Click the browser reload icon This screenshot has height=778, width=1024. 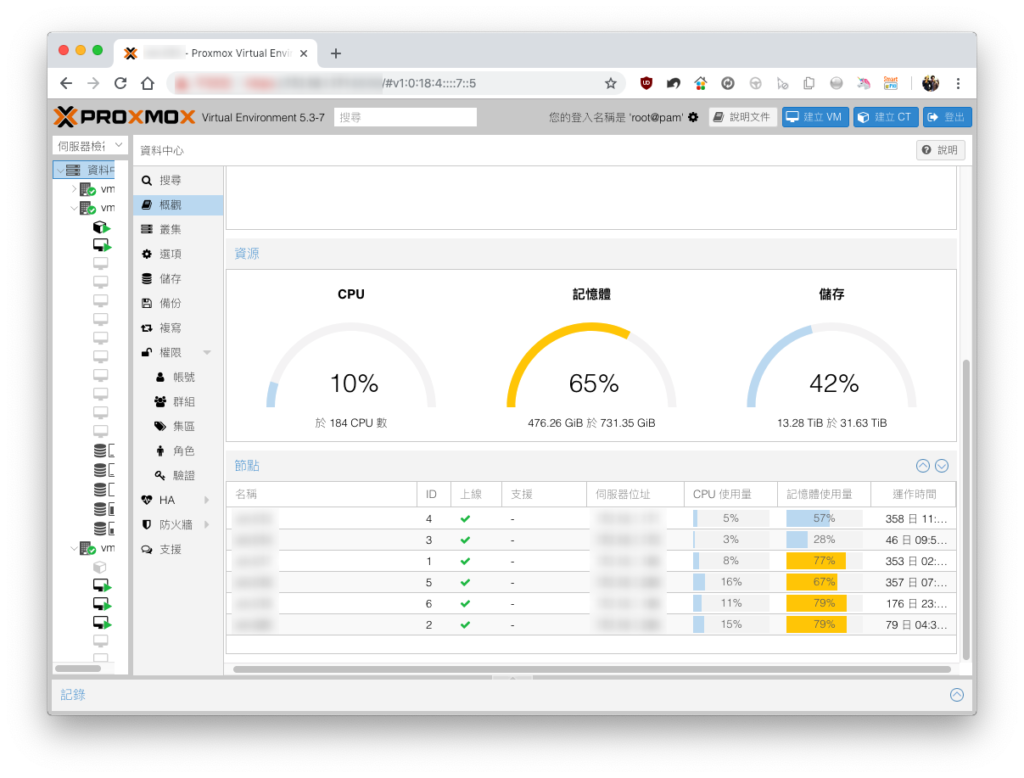[x=120, y=83]
